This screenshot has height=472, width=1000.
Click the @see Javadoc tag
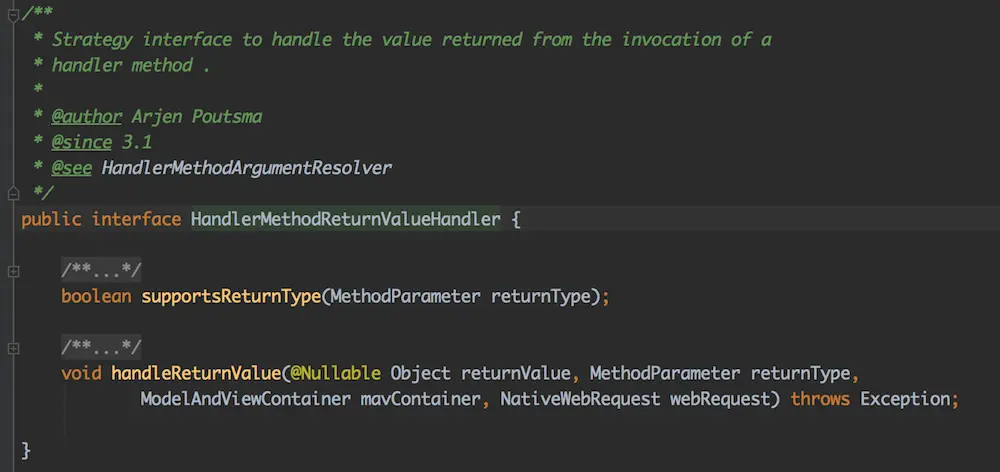(71, 168)
